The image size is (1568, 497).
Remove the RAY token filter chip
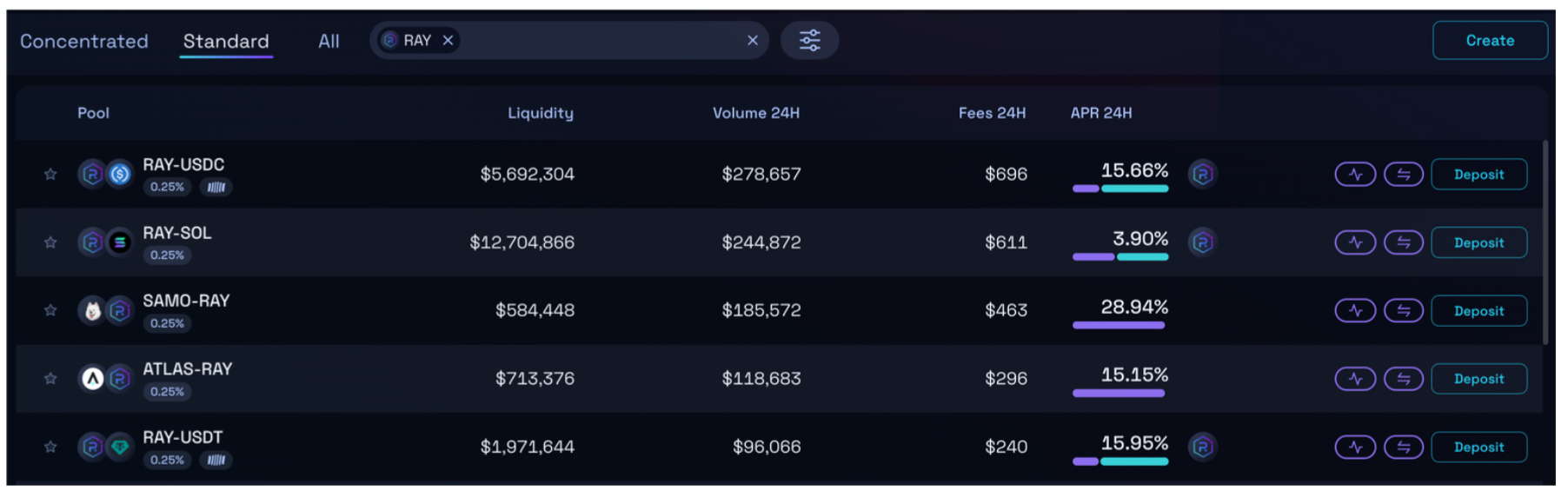click(x=448, y=41)
